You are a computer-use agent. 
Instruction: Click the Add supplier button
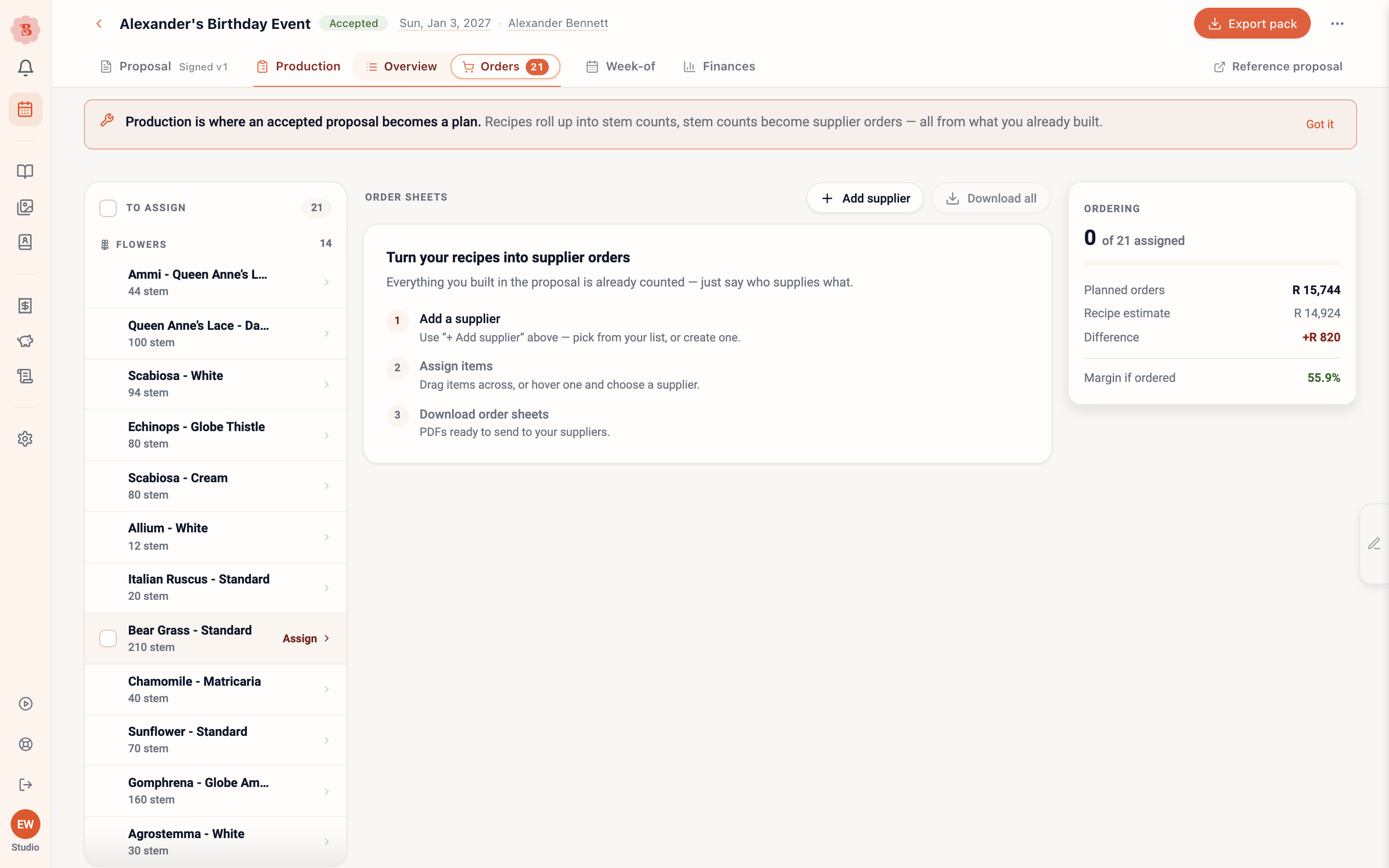coord(865,198)
